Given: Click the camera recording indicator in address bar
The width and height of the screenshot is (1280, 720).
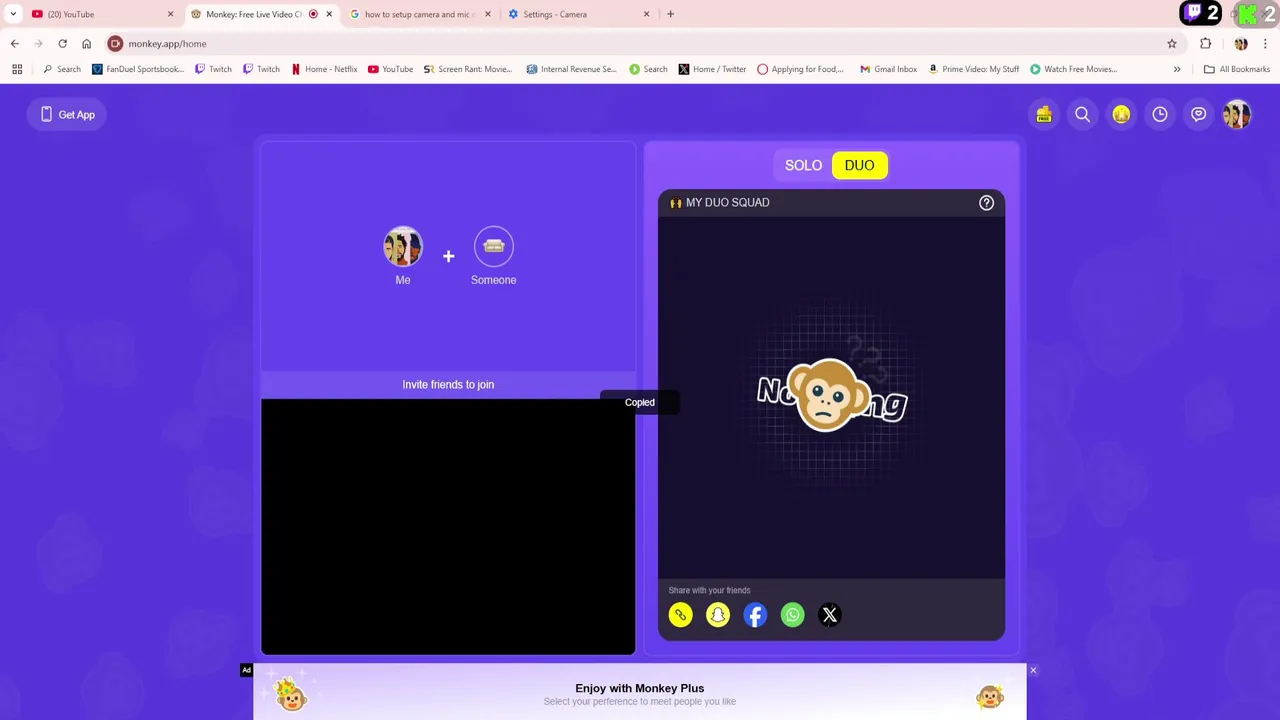Looking at the screenshot, I should pos(116,44).
